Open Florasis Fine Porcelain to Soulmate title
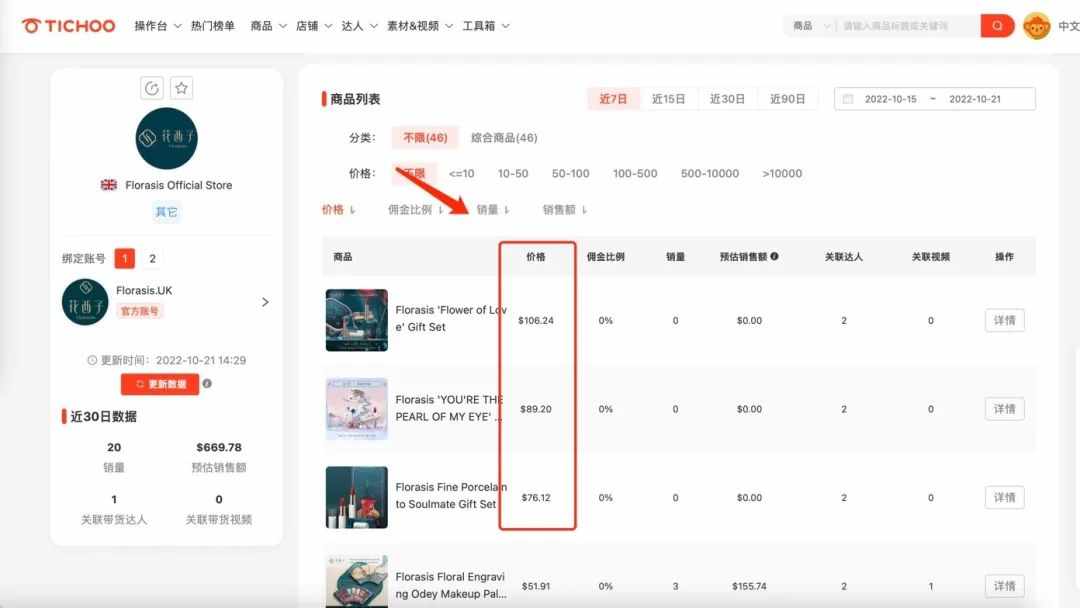 coord(450,496)
